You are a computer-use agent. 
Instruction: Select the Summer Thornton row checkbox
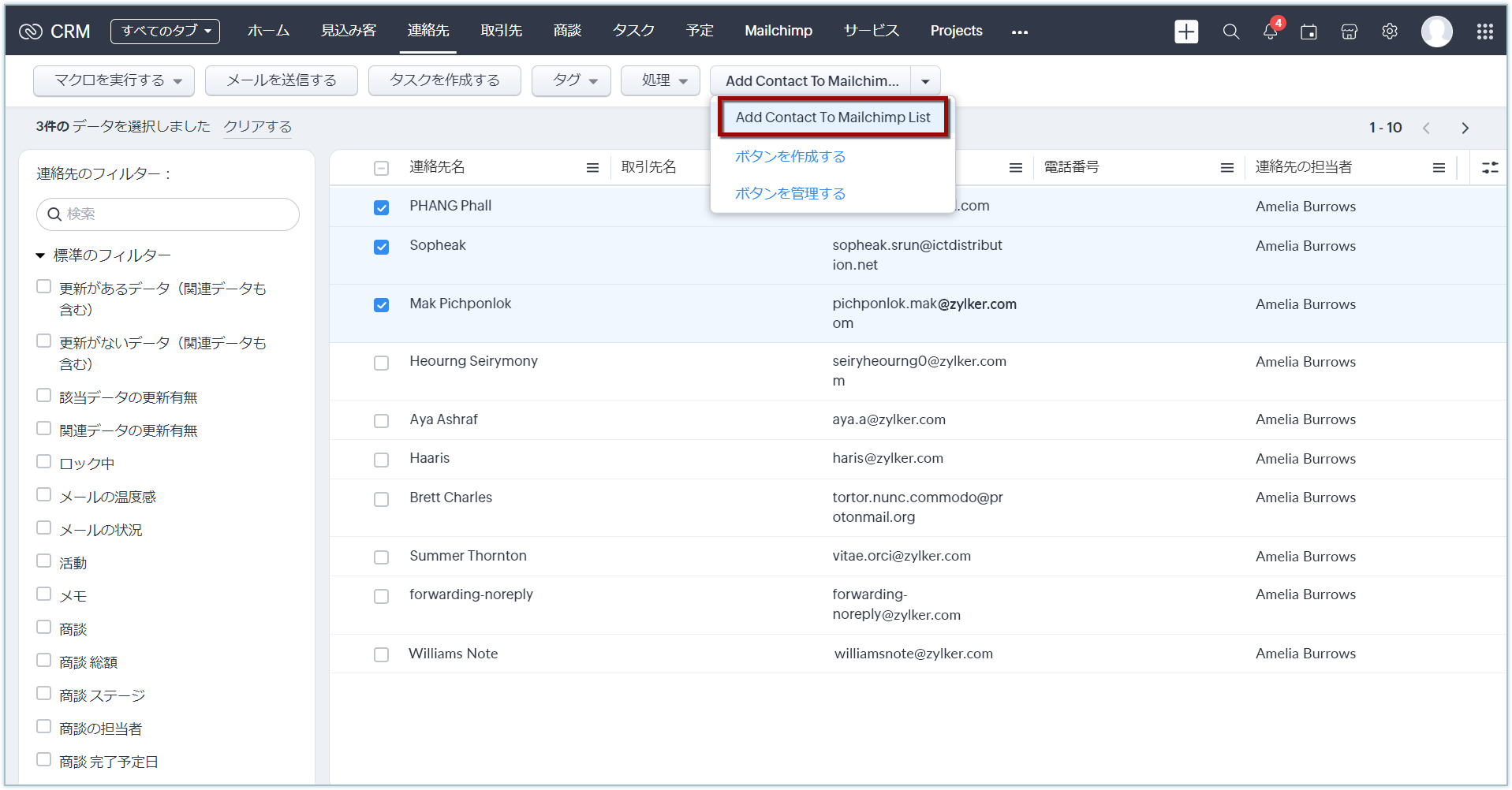[381, 557]
